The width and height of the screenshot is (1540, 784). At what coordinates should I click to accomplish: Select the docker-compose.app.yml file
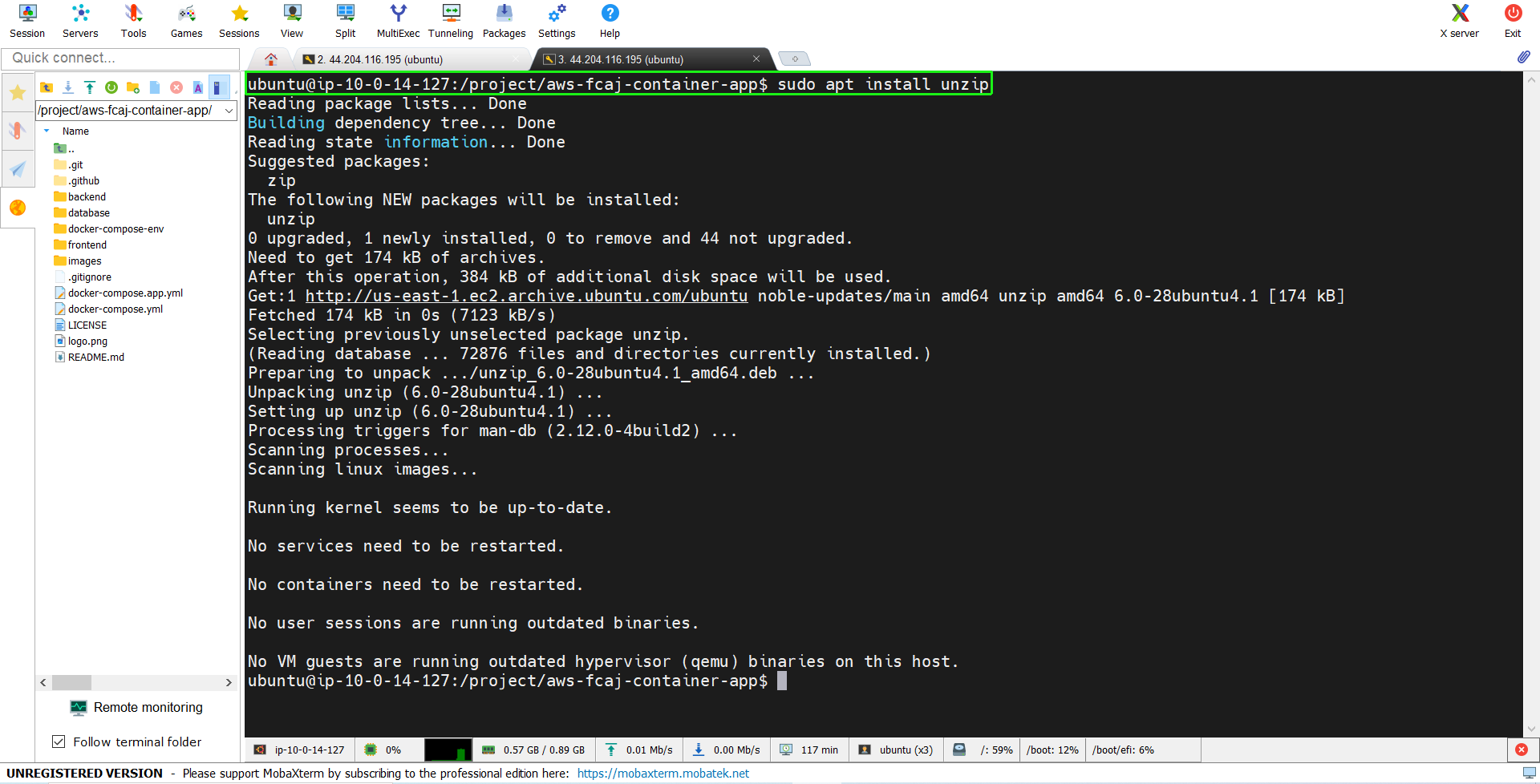[118, 293]
